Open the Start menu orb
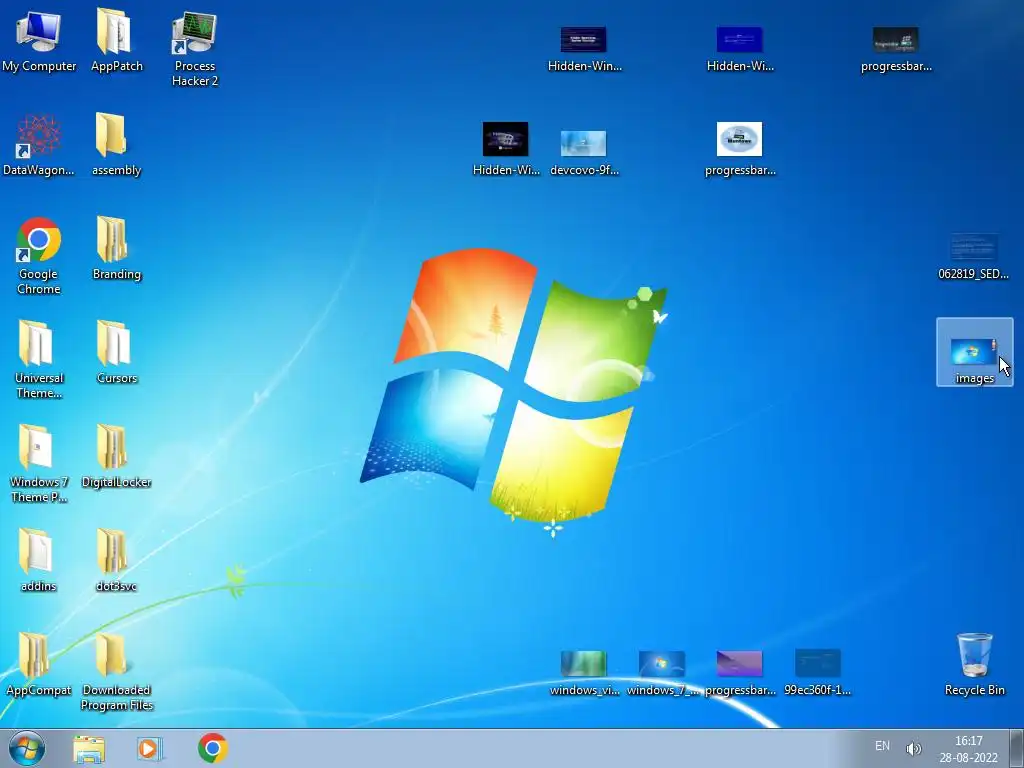 pyautogui.click(x=27, y=748)
